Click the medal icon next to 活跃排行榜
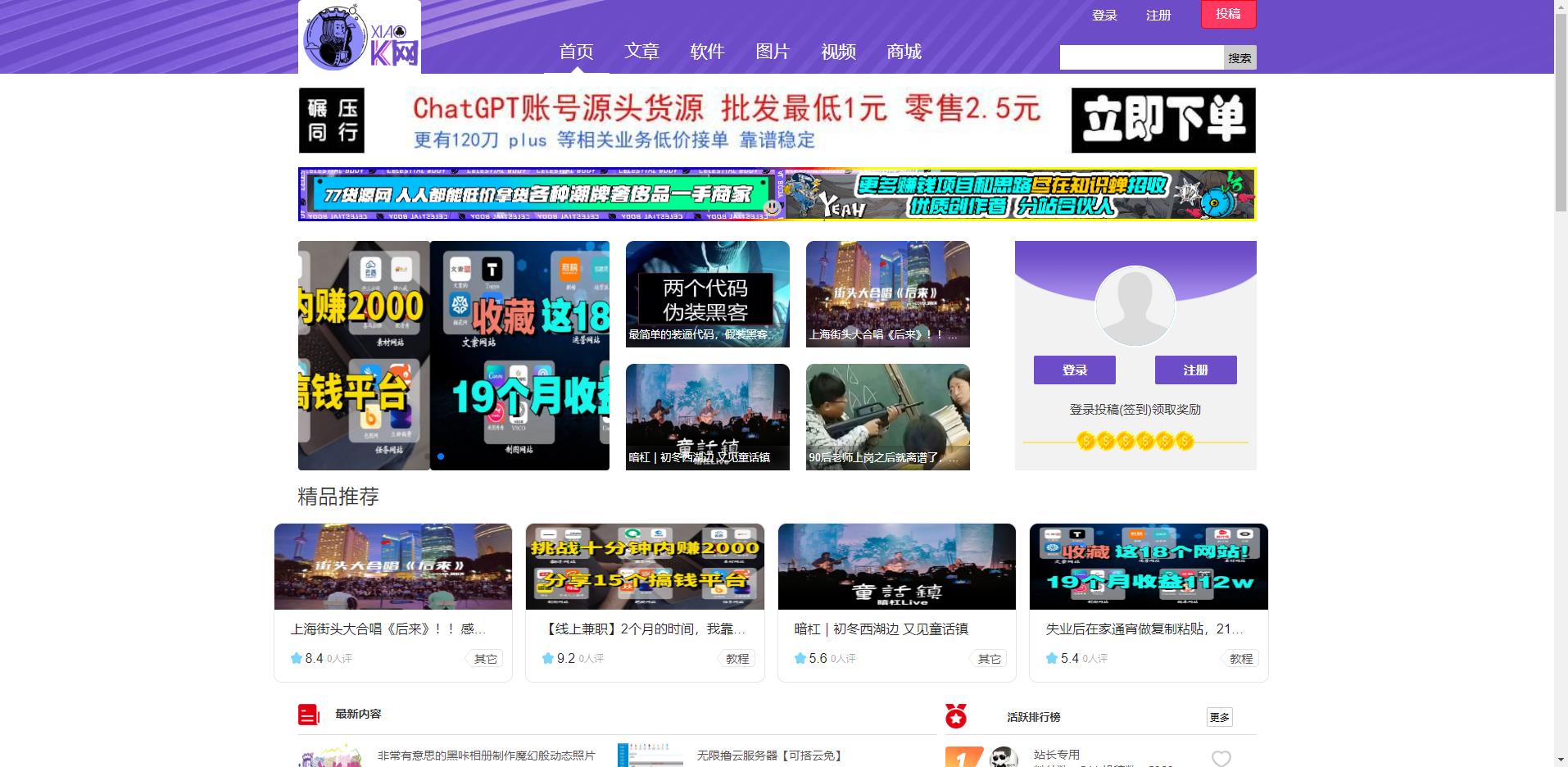Viewport: 1568px width, 767px height. click(x=957, y=714)
